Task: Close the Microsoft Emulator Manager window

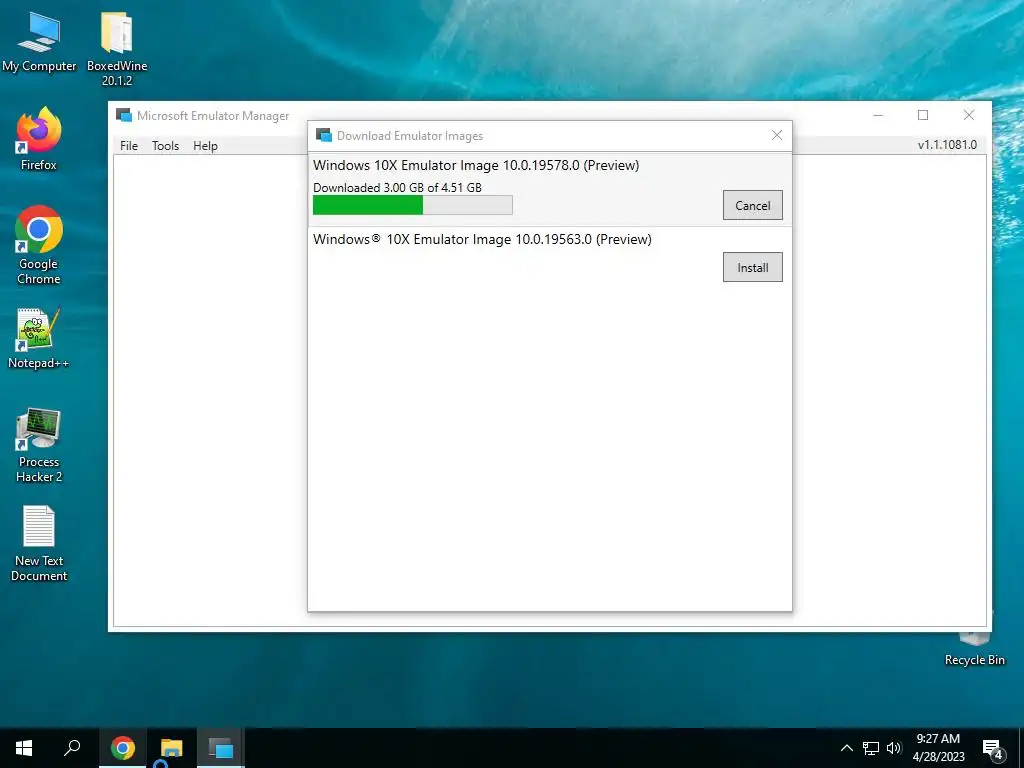Action: pyautogui.click(x=968, y=115)
